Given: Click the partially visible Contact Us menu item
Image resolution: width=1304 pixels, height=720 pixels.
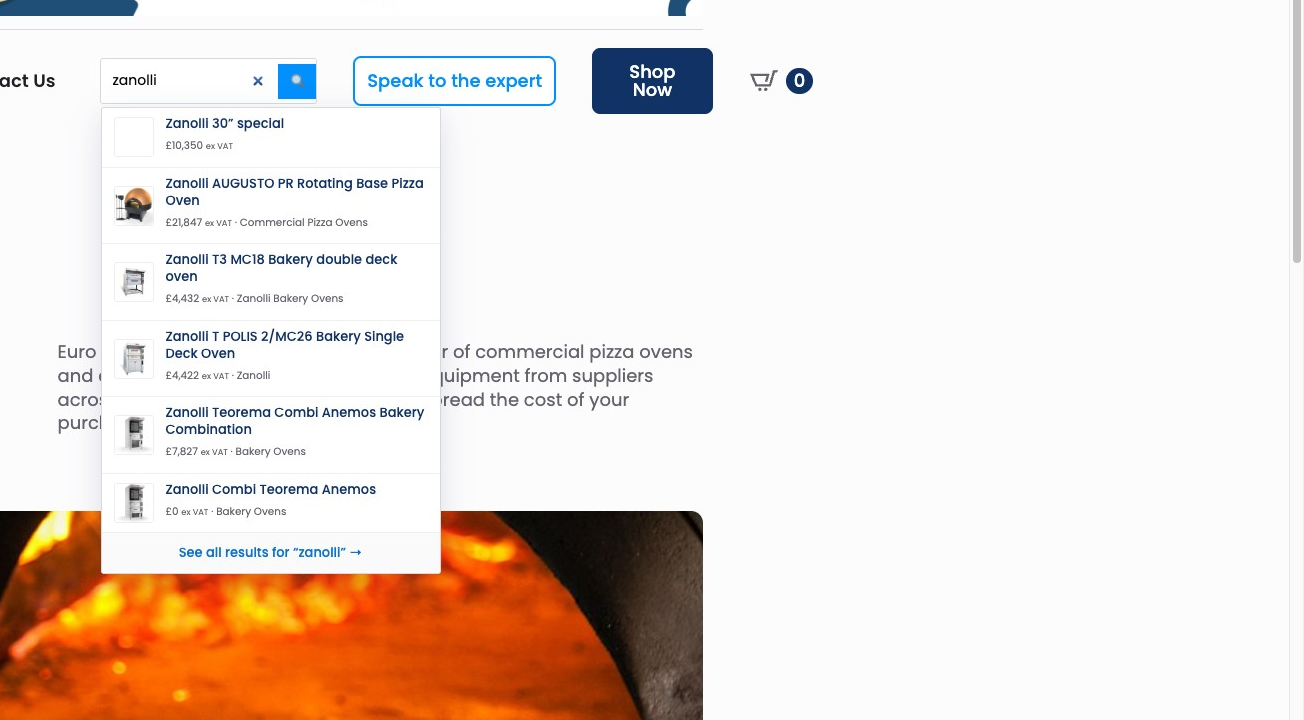Looking at the screenshot, I should (x=27, y=81).
